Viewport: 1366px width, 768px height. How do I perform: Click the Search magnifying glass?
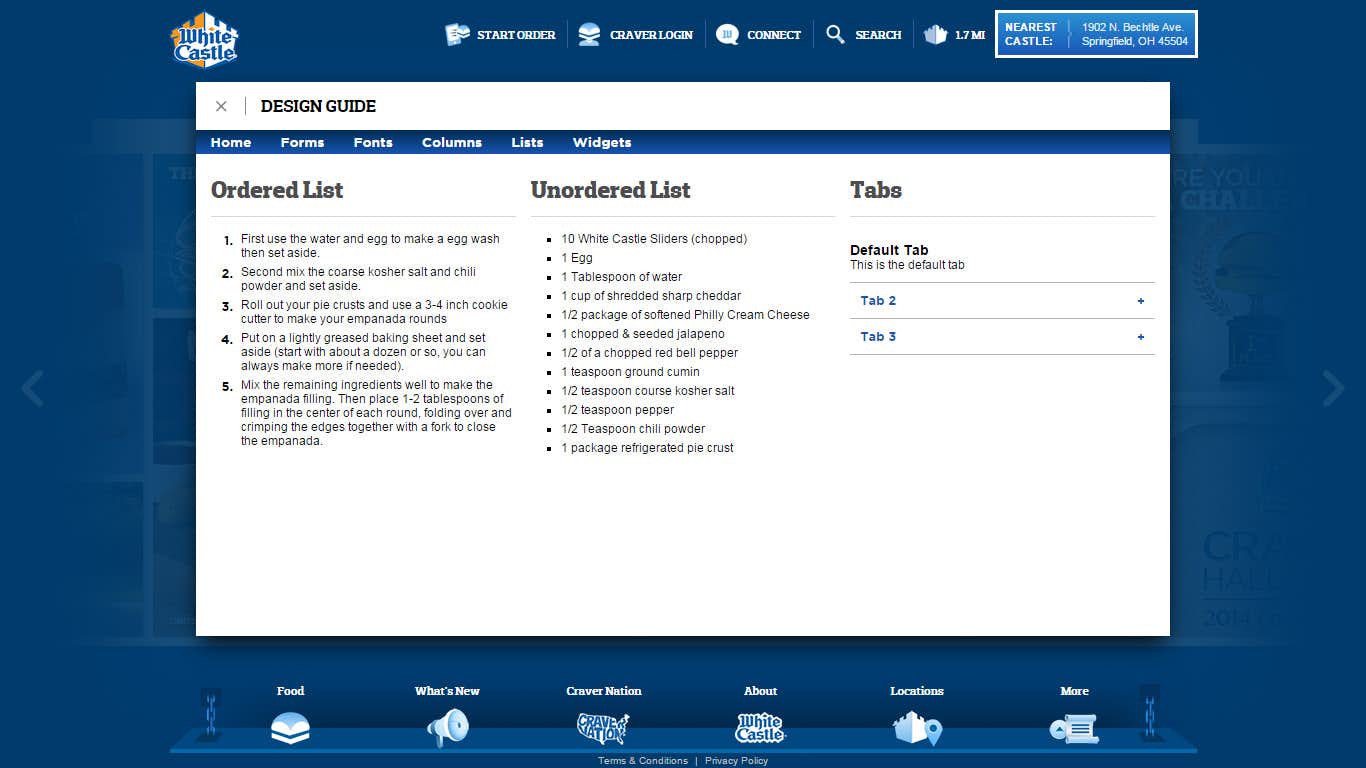click(x=835, y=35)
